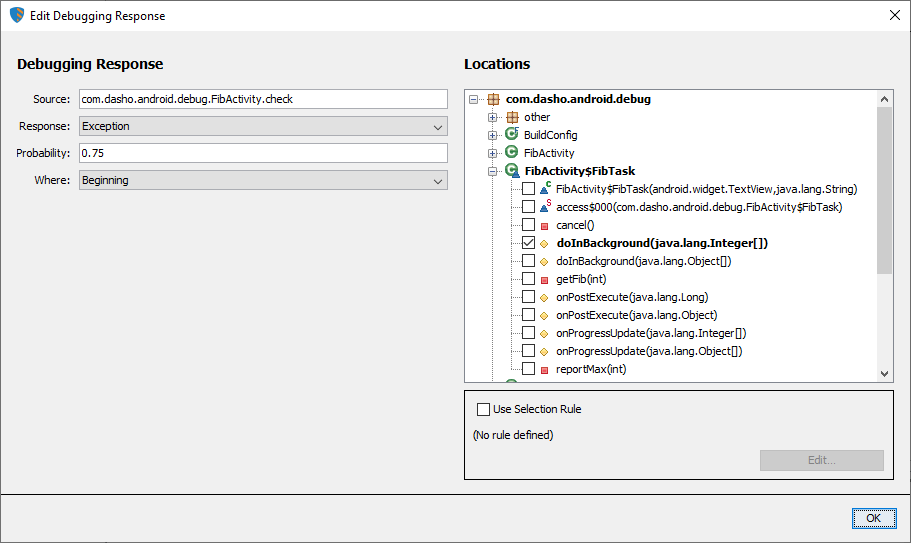Expand the FibActivity tree node
This screenshot has width=911, height=543.
[492, 153]
